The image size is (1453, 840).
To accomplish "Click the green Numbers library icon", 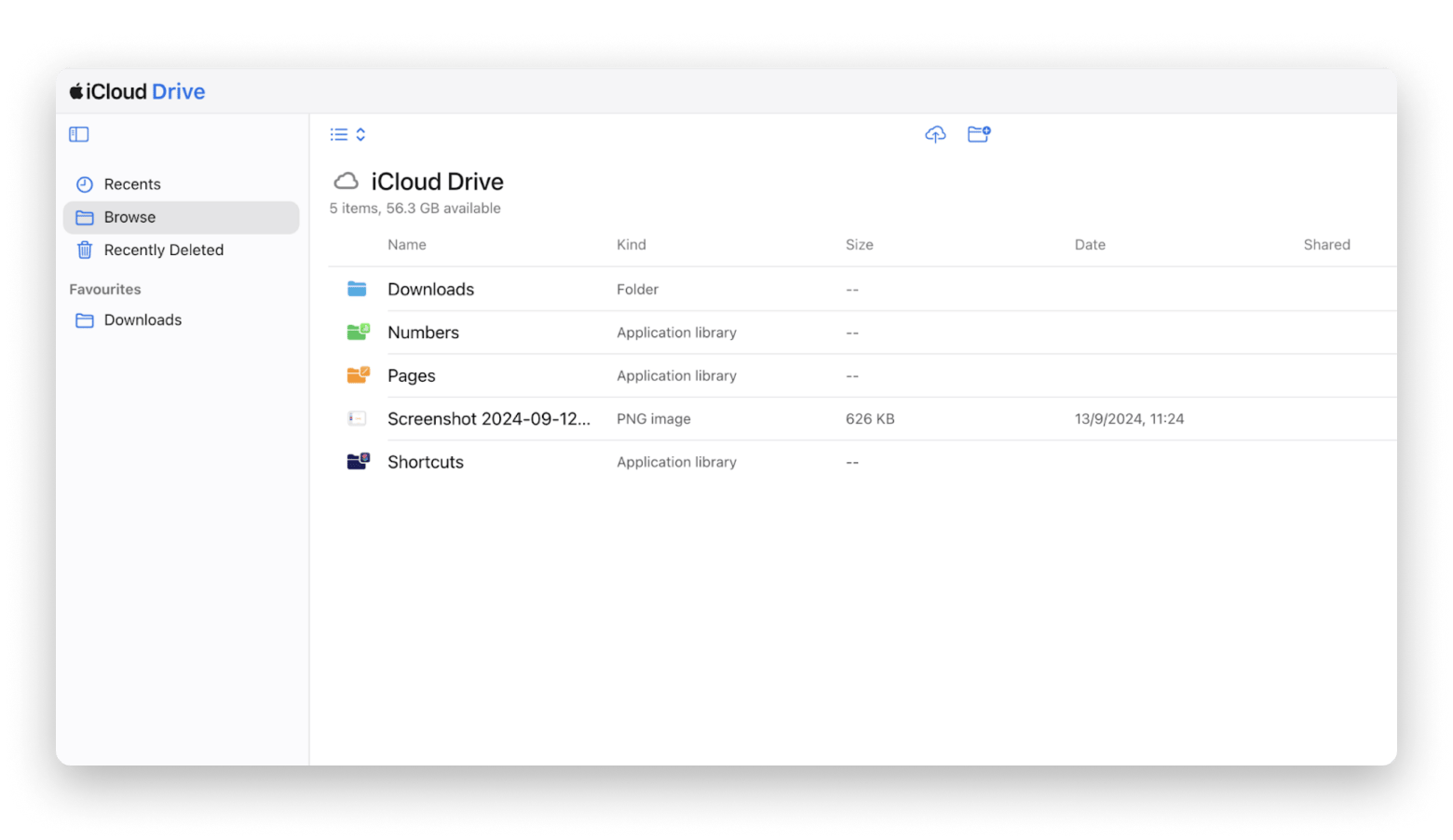I will point(358,332).
